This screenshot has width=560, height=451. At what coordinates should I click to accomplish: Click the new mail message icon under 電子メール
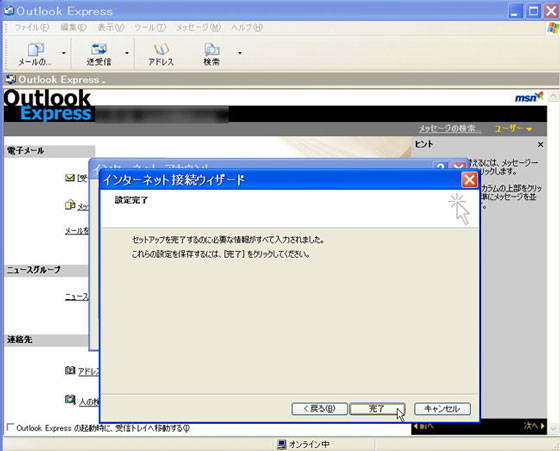[x=70, y=205]
